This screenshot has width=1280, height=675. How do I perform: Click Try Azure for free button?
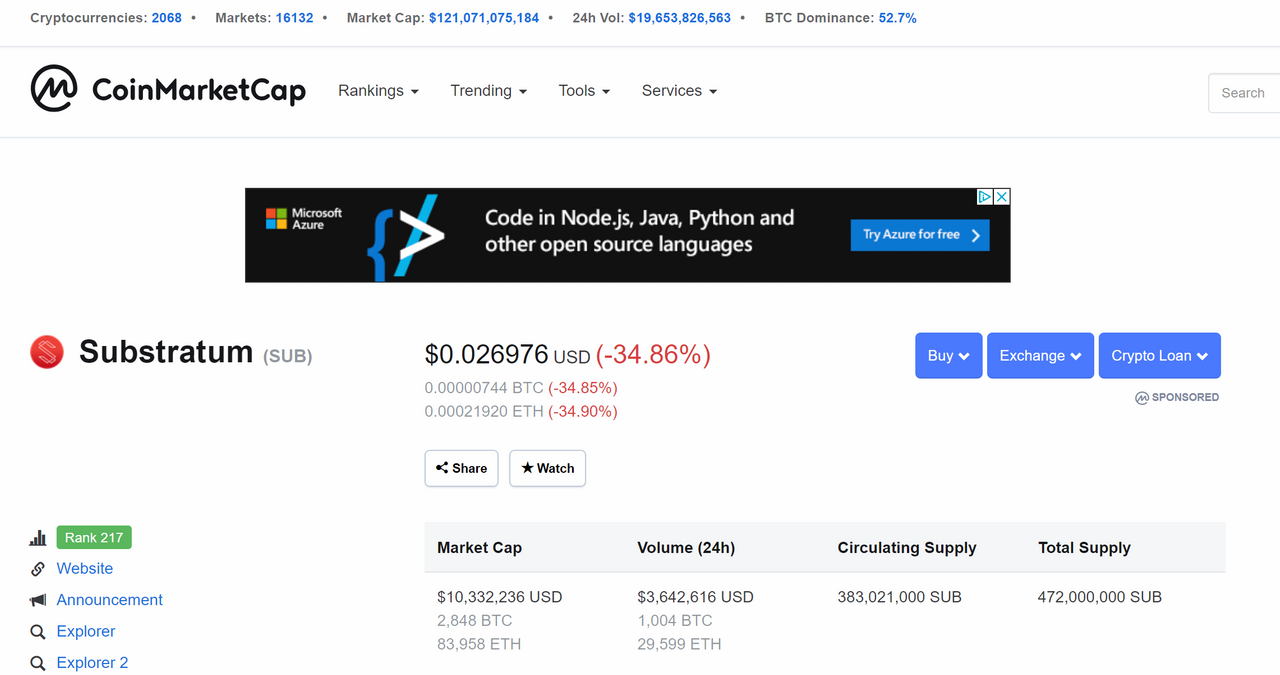[x=920, y=235]
